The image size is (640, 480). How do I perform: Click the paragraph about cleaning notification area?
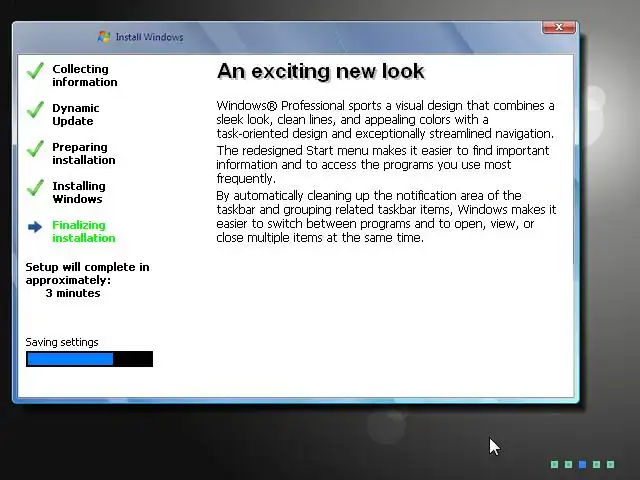(386, 217)
